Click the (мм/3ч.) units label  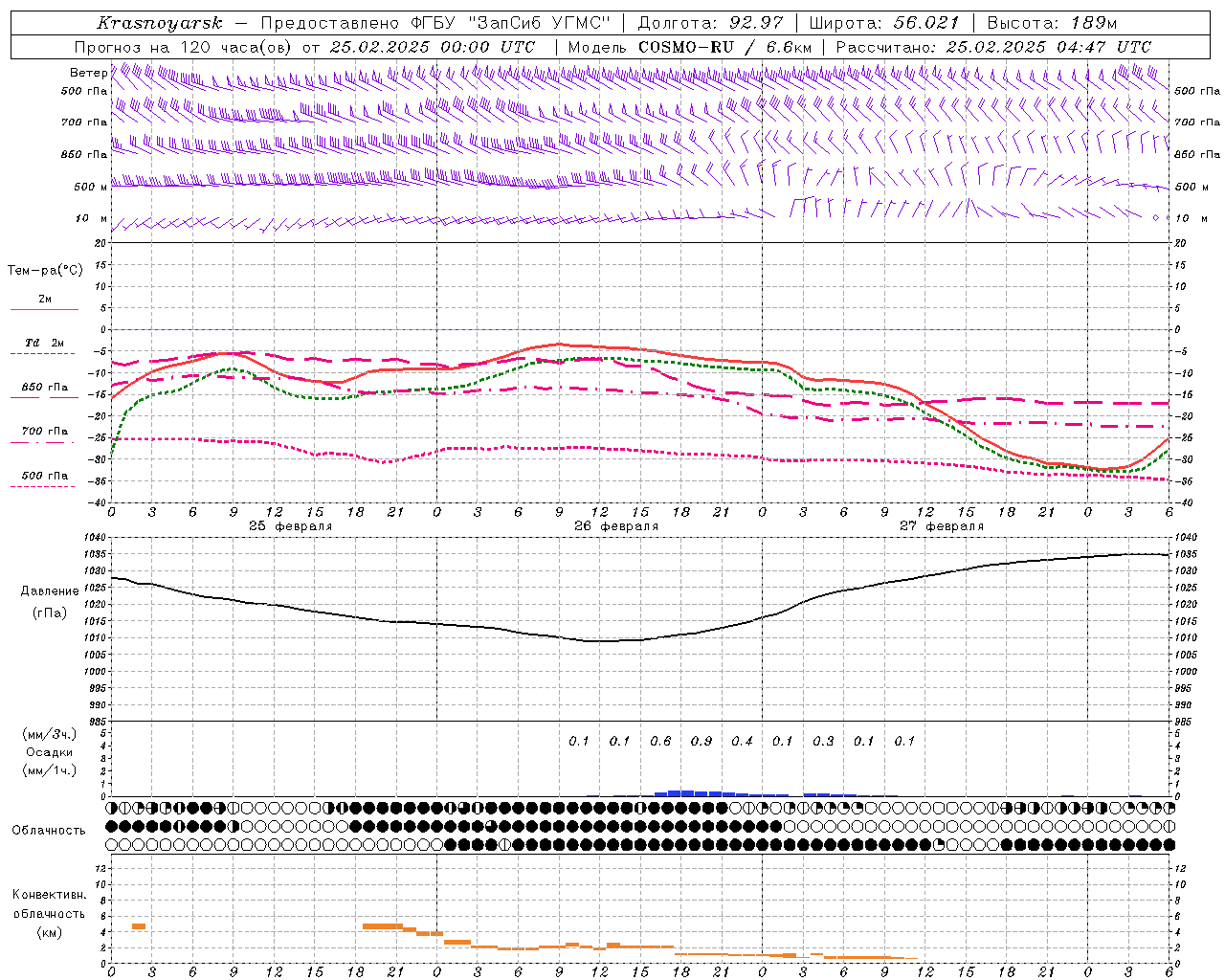tap(50, 734)
